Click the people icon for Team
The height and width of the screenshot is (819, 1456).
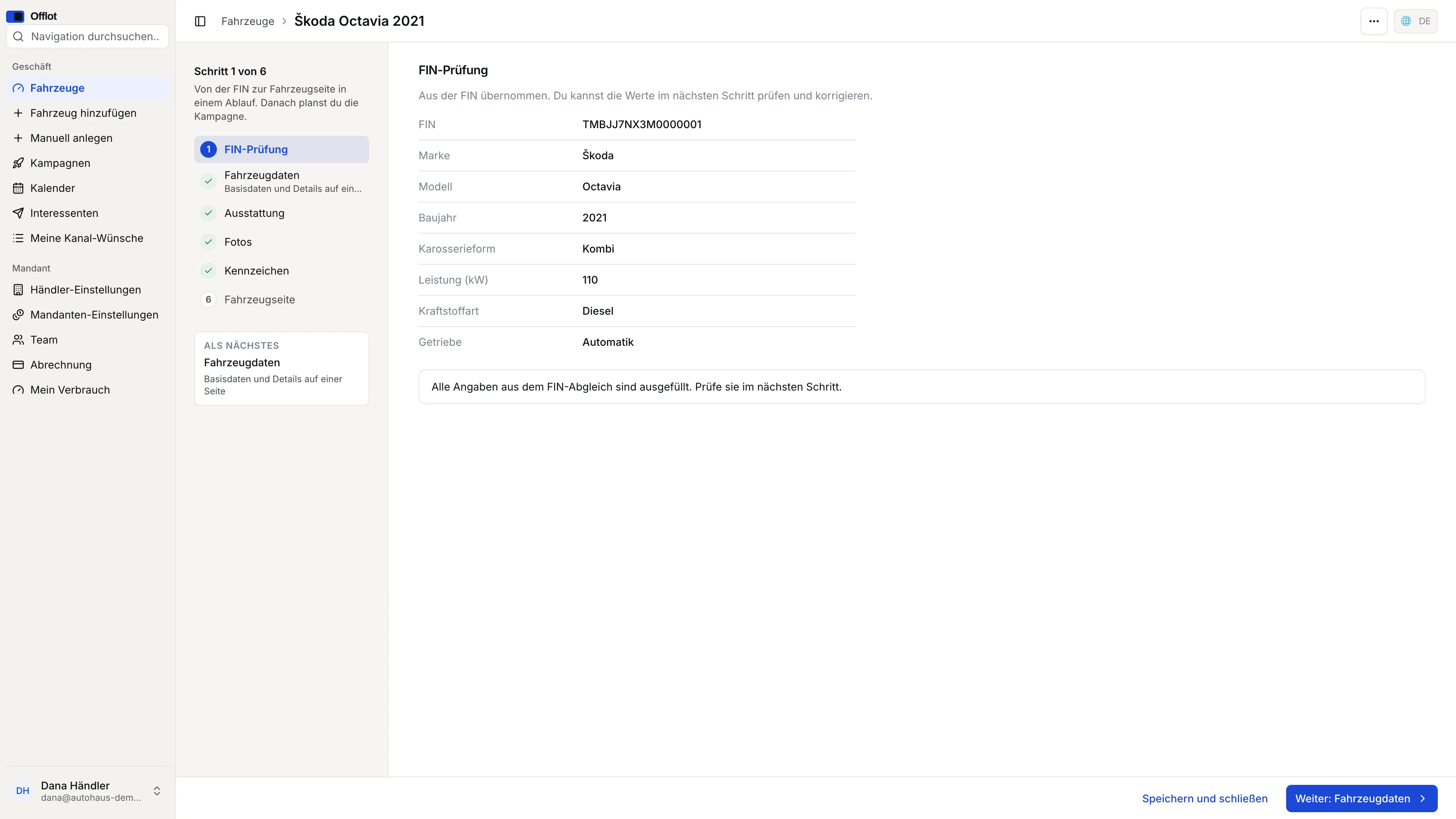click(x=18, y=340)
